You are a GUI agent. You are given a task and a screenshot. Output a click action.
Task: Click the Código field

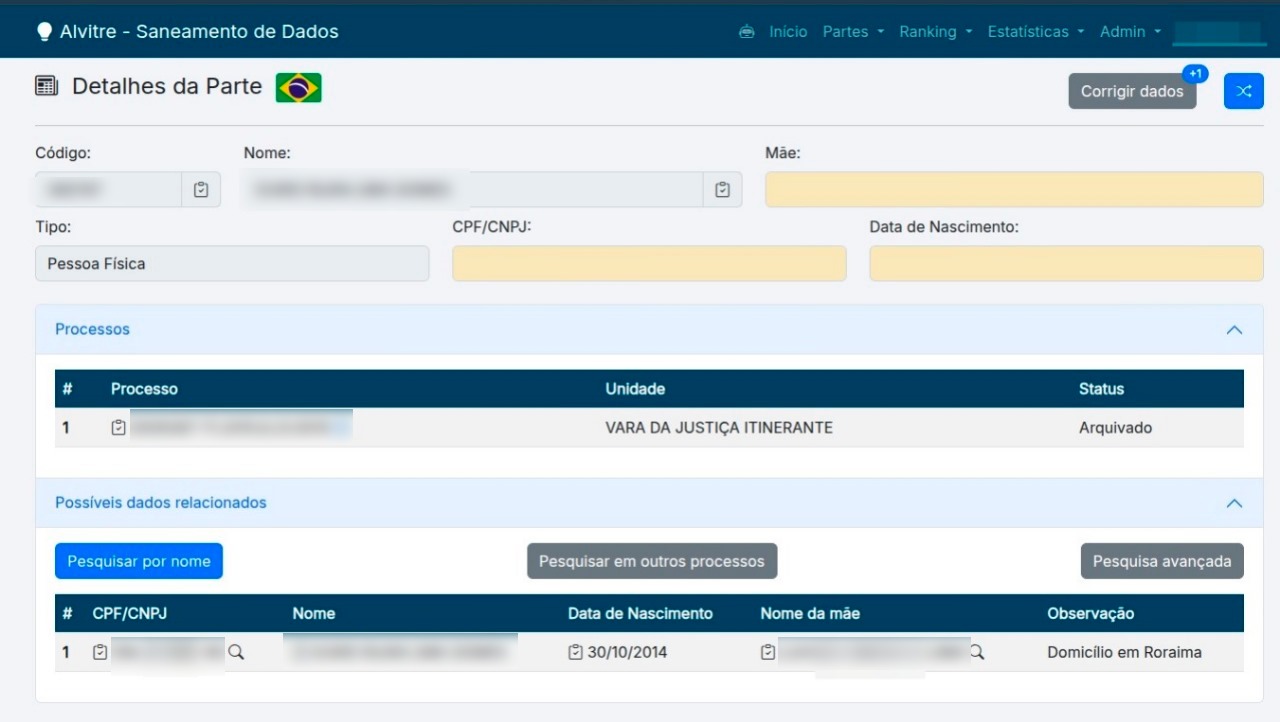[108, 189]
